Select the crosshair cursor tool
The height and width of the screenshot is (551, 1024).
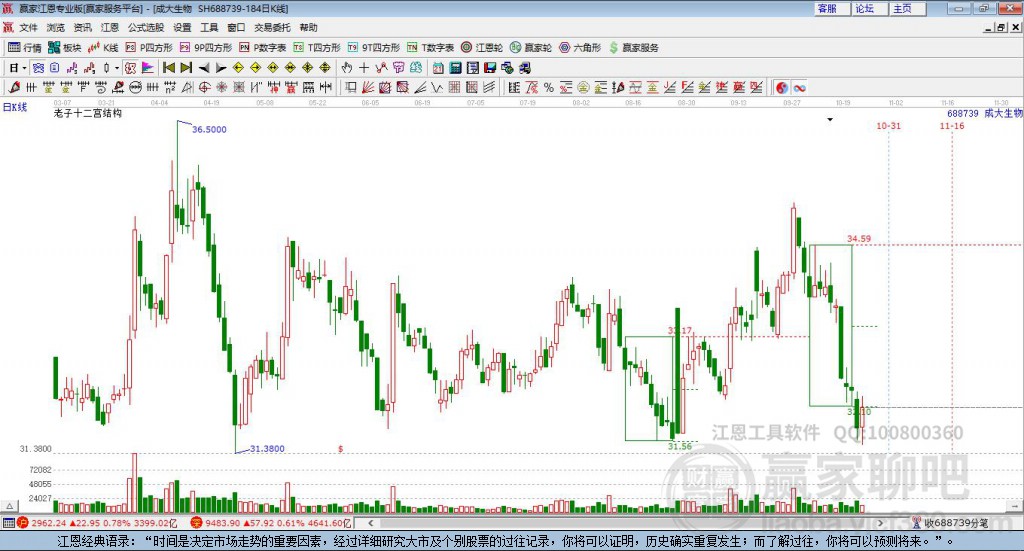(364, 68)
